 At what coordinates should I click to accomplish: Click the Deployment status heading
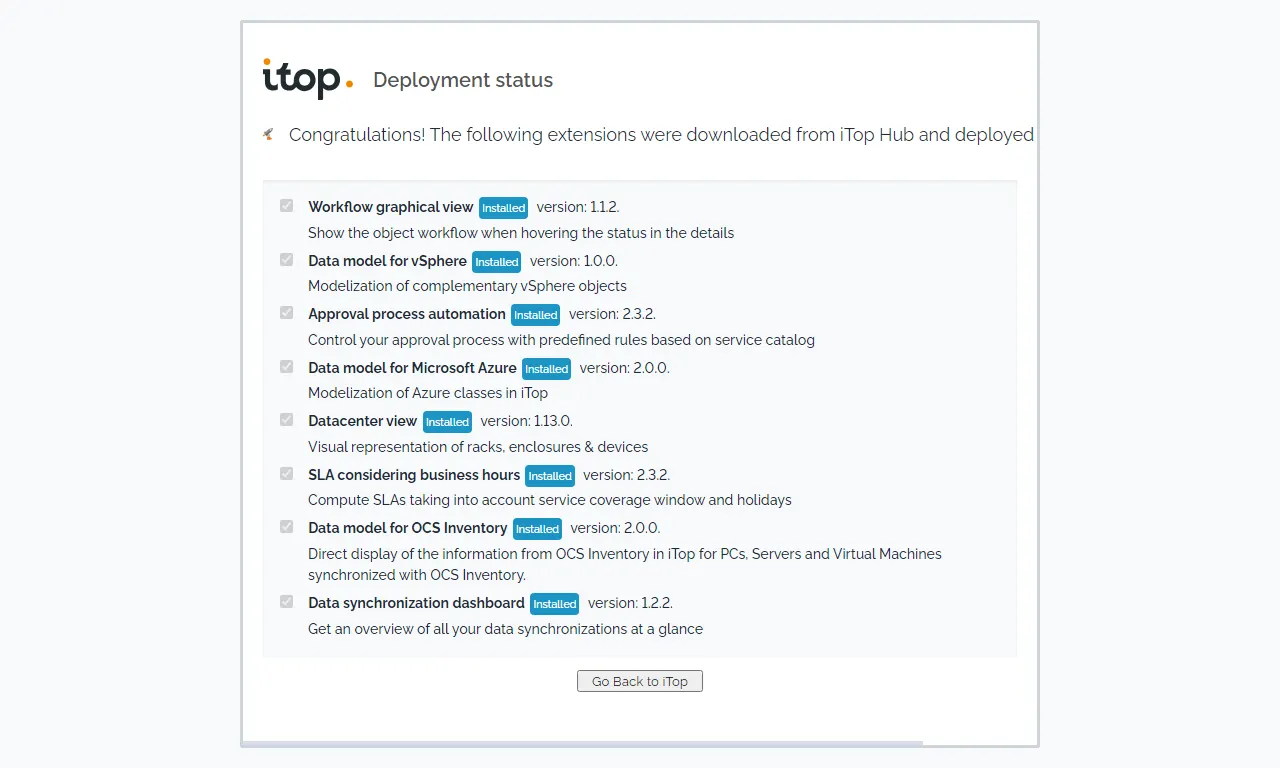pos(463,80)
